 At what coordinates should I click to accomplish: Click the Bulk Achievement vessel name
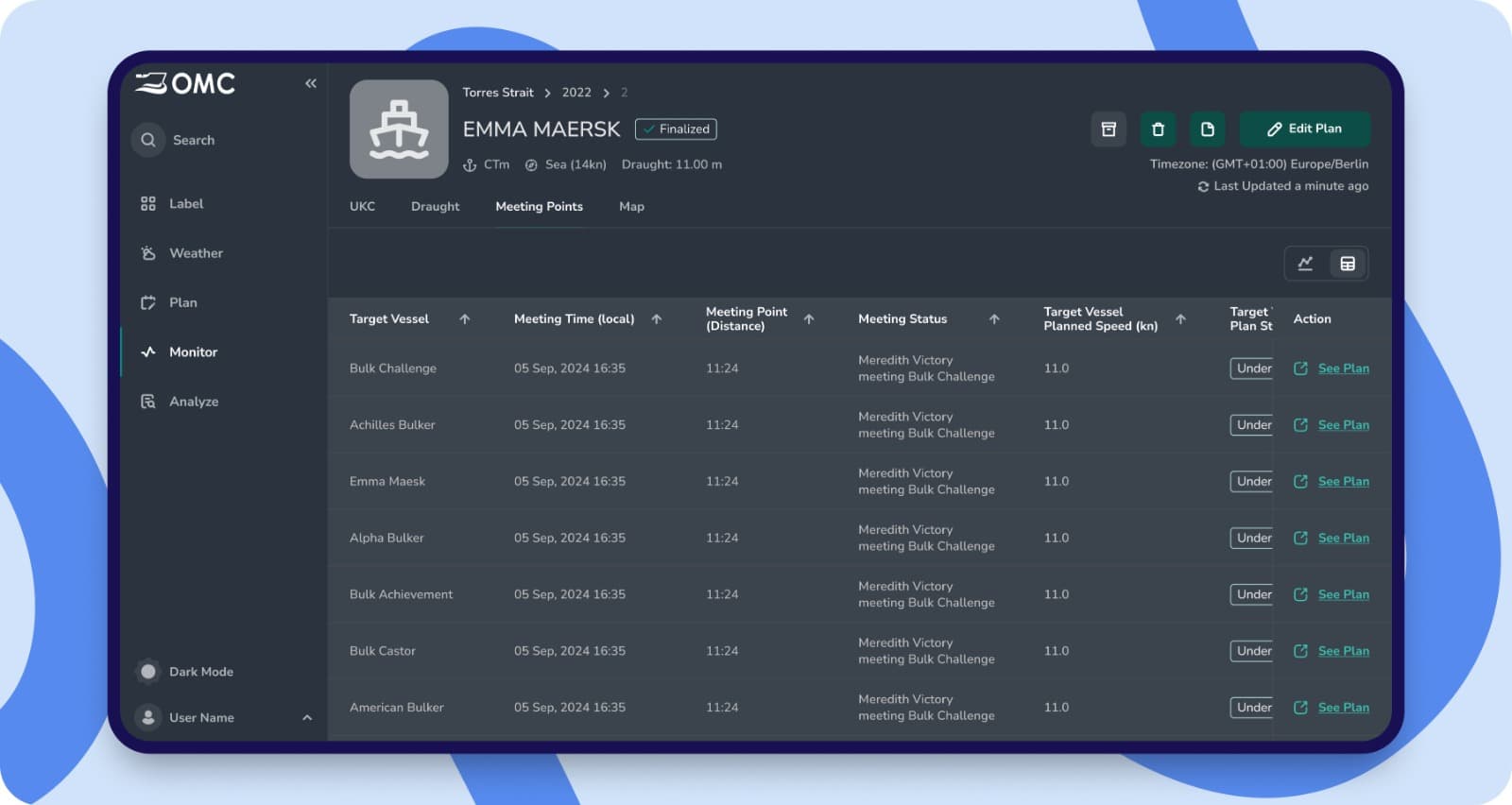401,595
